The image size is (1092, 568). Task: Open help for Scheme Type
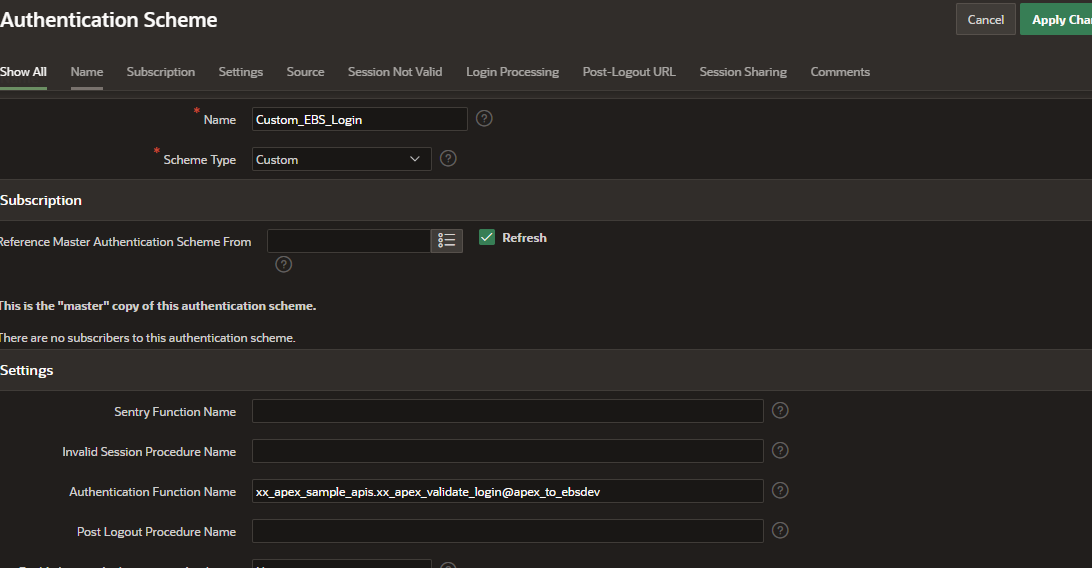(448, 159)
